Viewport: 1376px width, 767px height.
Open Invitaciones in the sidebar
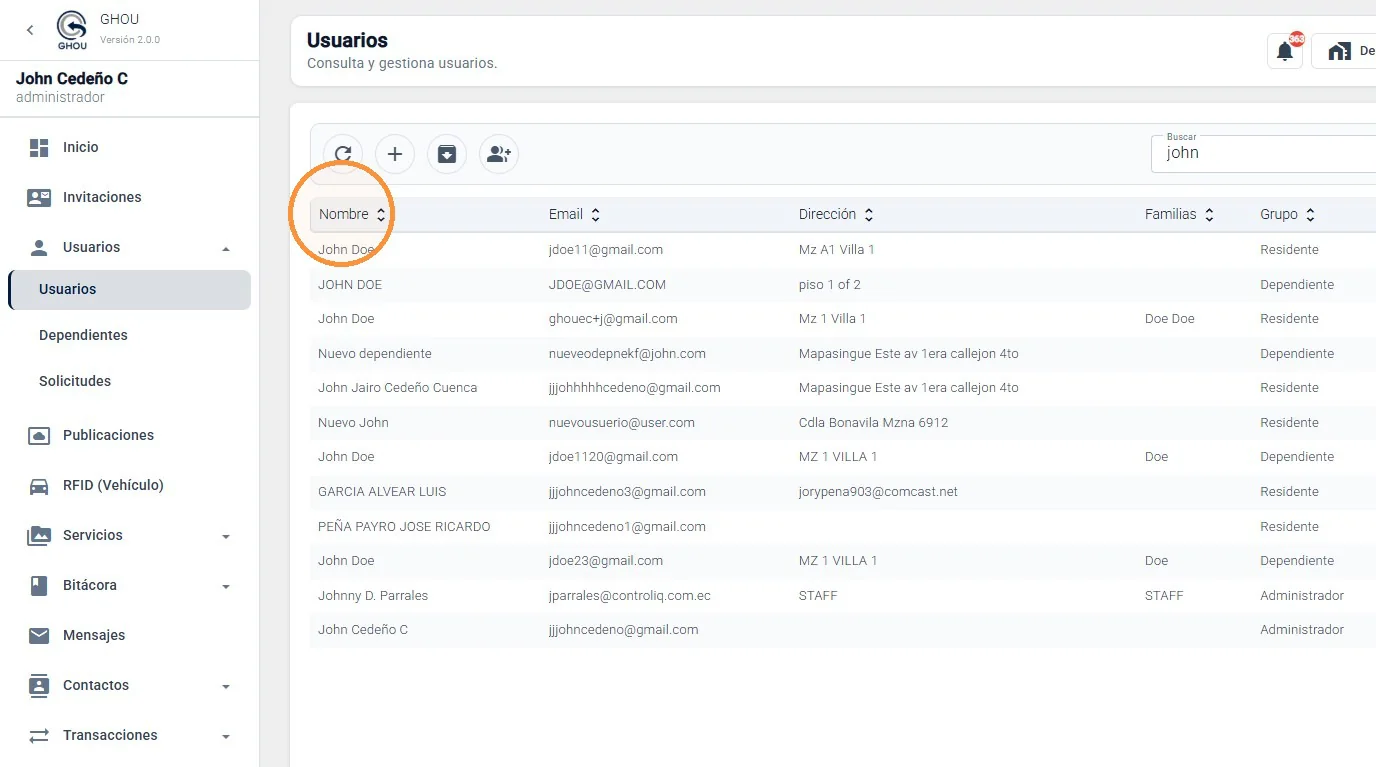point(129,197)
